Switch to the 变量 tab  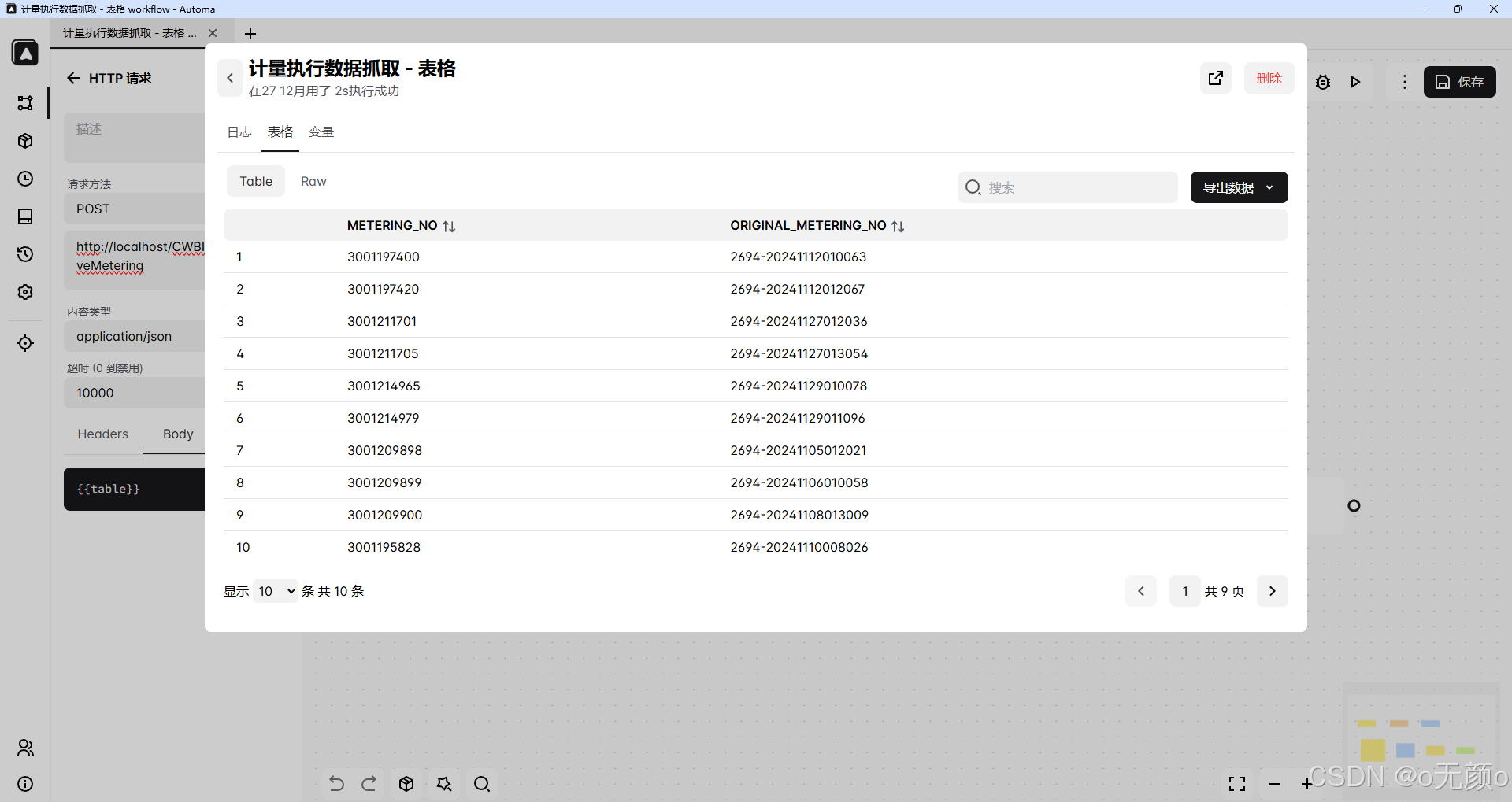coord(321,132)
